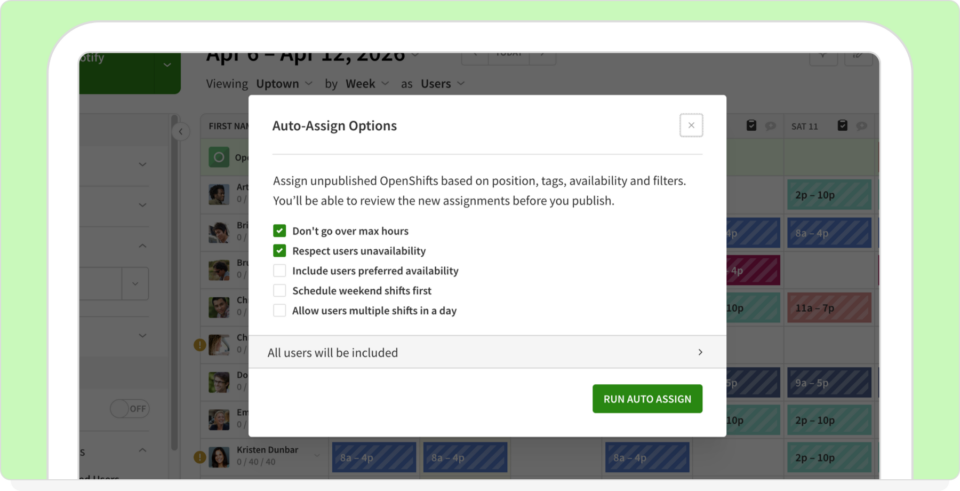The image size is (960, 491).
Task: Expand the All users will be included row
Action: [487, 352]
